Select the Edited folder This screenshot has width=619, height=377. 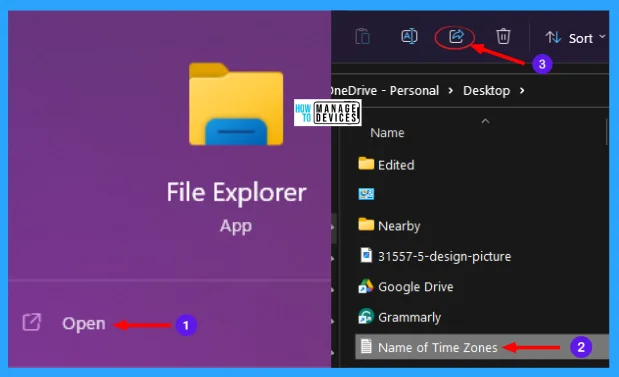tap(396, 165)
